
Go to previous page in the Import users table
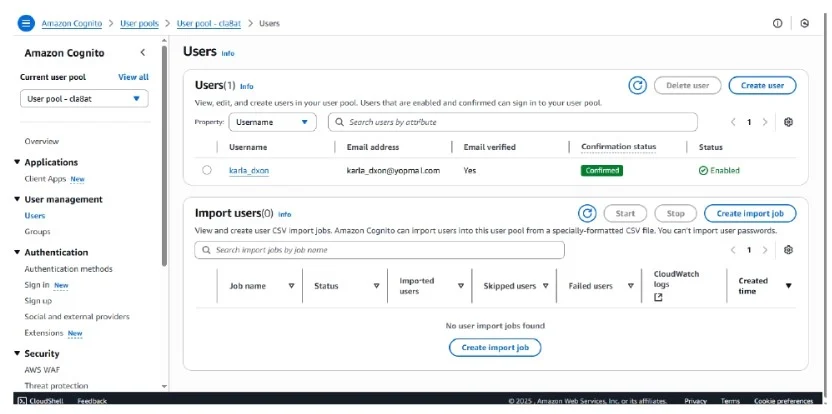[x=733, y=250]
